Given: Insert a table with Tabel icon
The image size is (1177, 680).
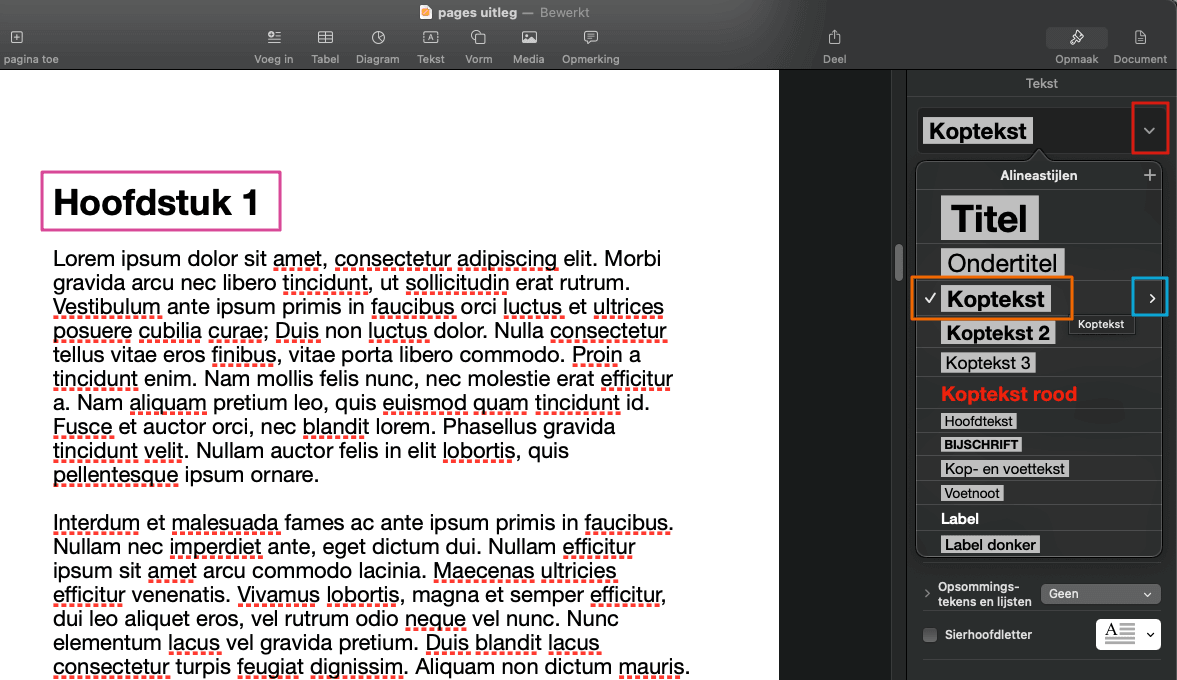Looking at the screenshot, I should pyautogui.click(x=325, y=37).
